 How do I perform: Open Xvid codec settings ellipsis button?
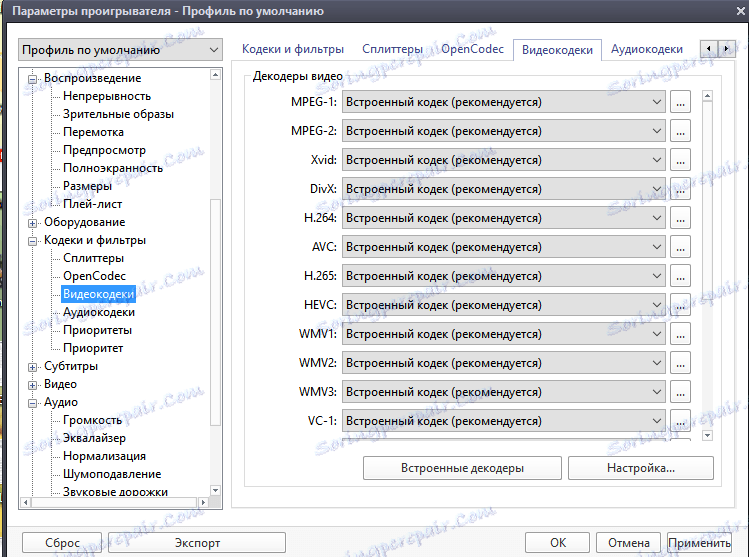tap(680, 160)
